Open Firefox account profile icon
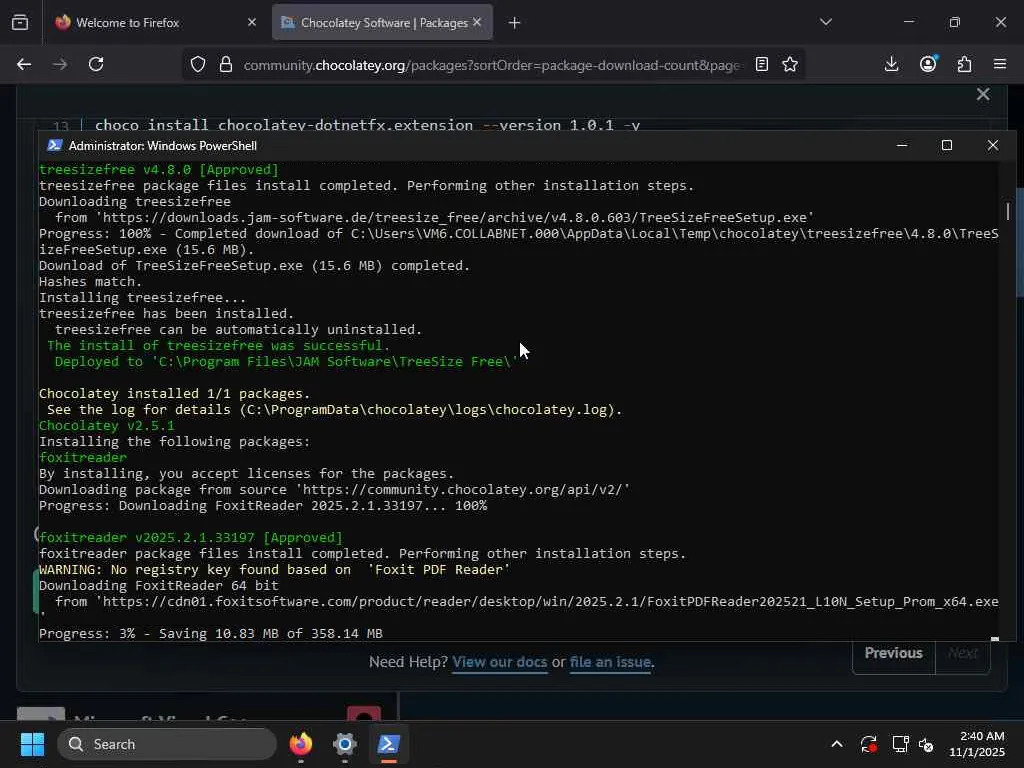 click(x=928, y=64)
